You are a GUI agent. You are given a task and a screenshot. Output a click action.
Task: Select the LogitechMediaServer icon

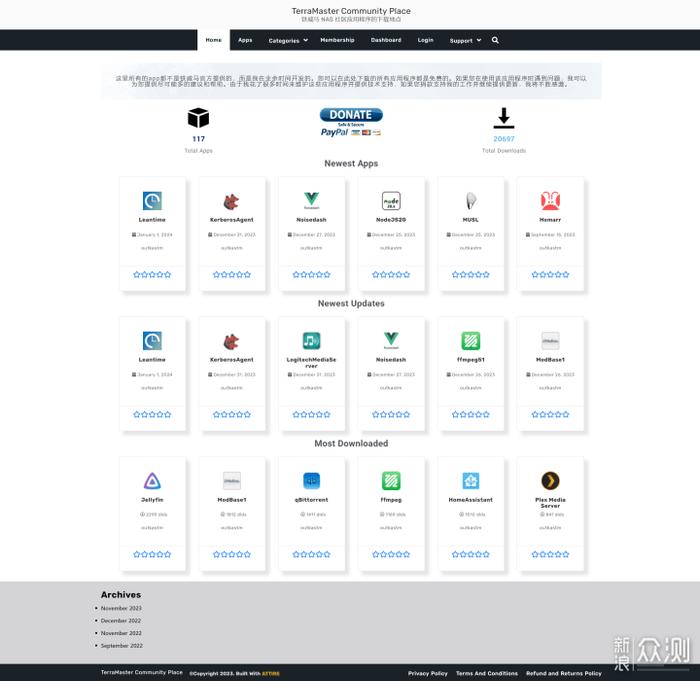(x=312, y=341)
